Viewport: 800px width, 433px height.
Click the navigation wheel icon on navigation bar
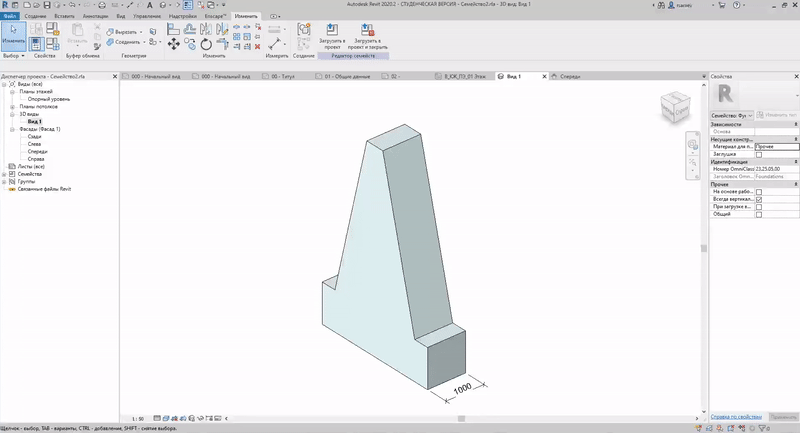(x=692, y=146)
